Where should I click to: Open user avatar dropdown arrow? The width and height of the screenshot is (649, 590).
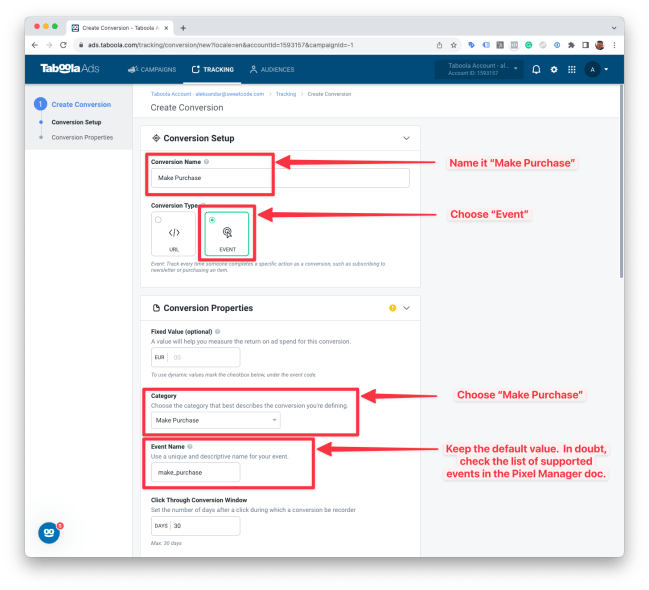[x=606, y=70]
